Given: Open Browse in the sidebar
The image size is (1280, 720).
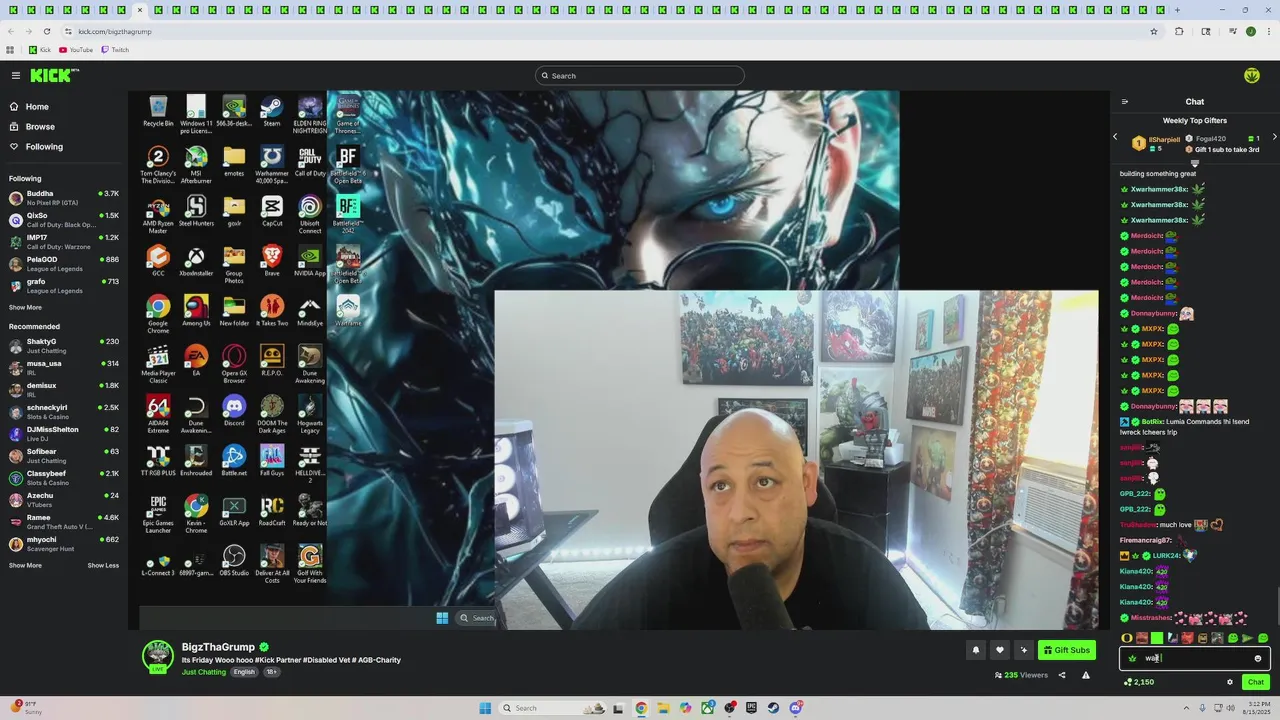Looking at the screenshot, I should point(64,127).
